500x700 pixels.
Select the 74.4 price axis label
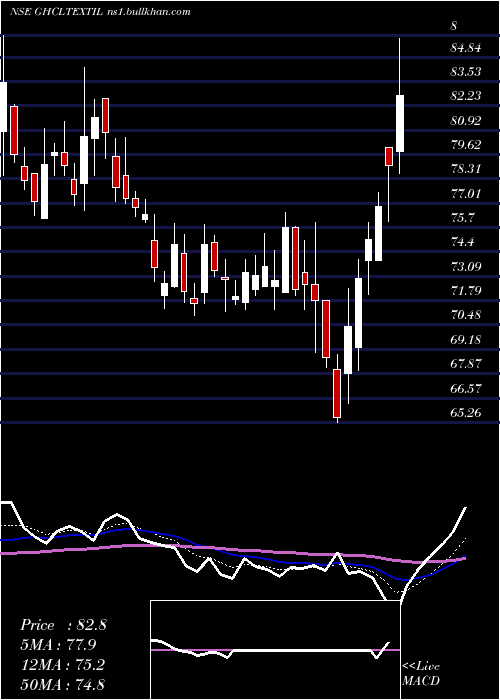(463, 242)
